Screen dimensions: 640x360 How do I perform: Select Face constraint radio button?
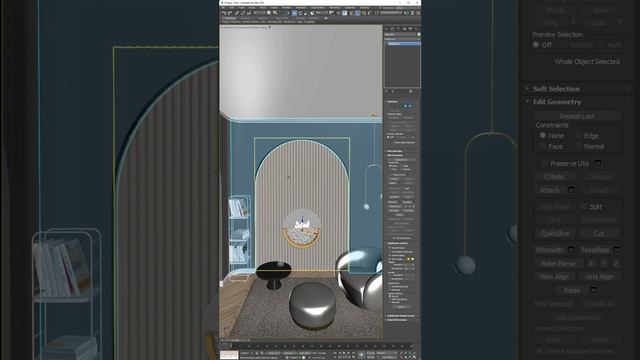click(390, 169)
